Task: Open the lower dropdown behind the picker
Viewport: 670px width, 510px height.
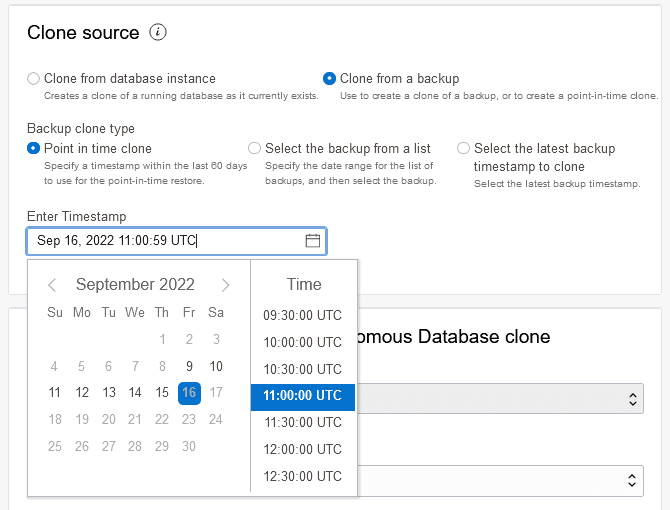Action: (500, 481)
